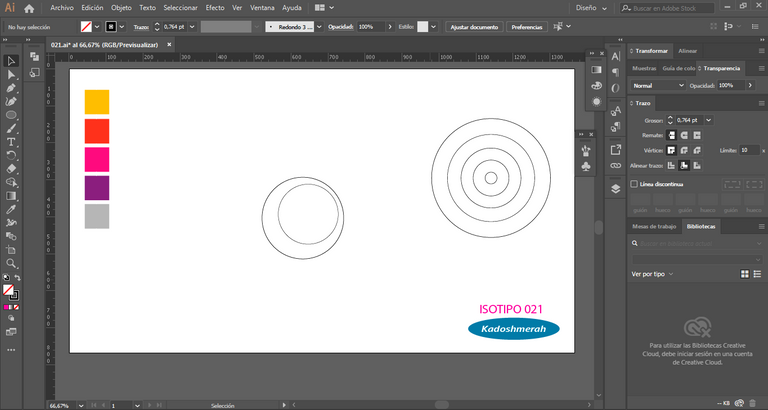This screenshot has height=410, width=768.
Task: Click the Buscar en Adobe Stock field
Action: tap(667, 8)
